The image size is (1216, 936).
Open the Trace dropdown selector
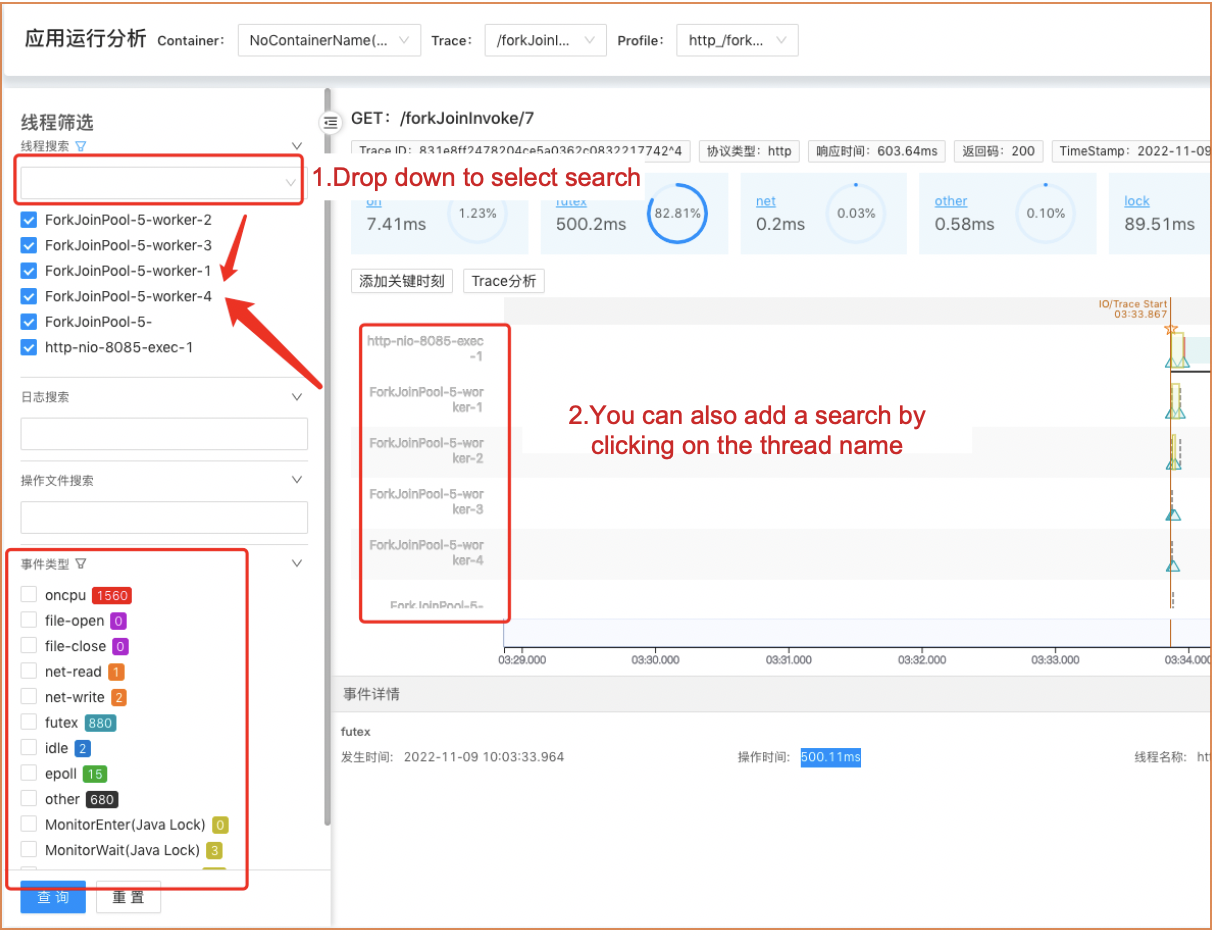pos(545,41)
